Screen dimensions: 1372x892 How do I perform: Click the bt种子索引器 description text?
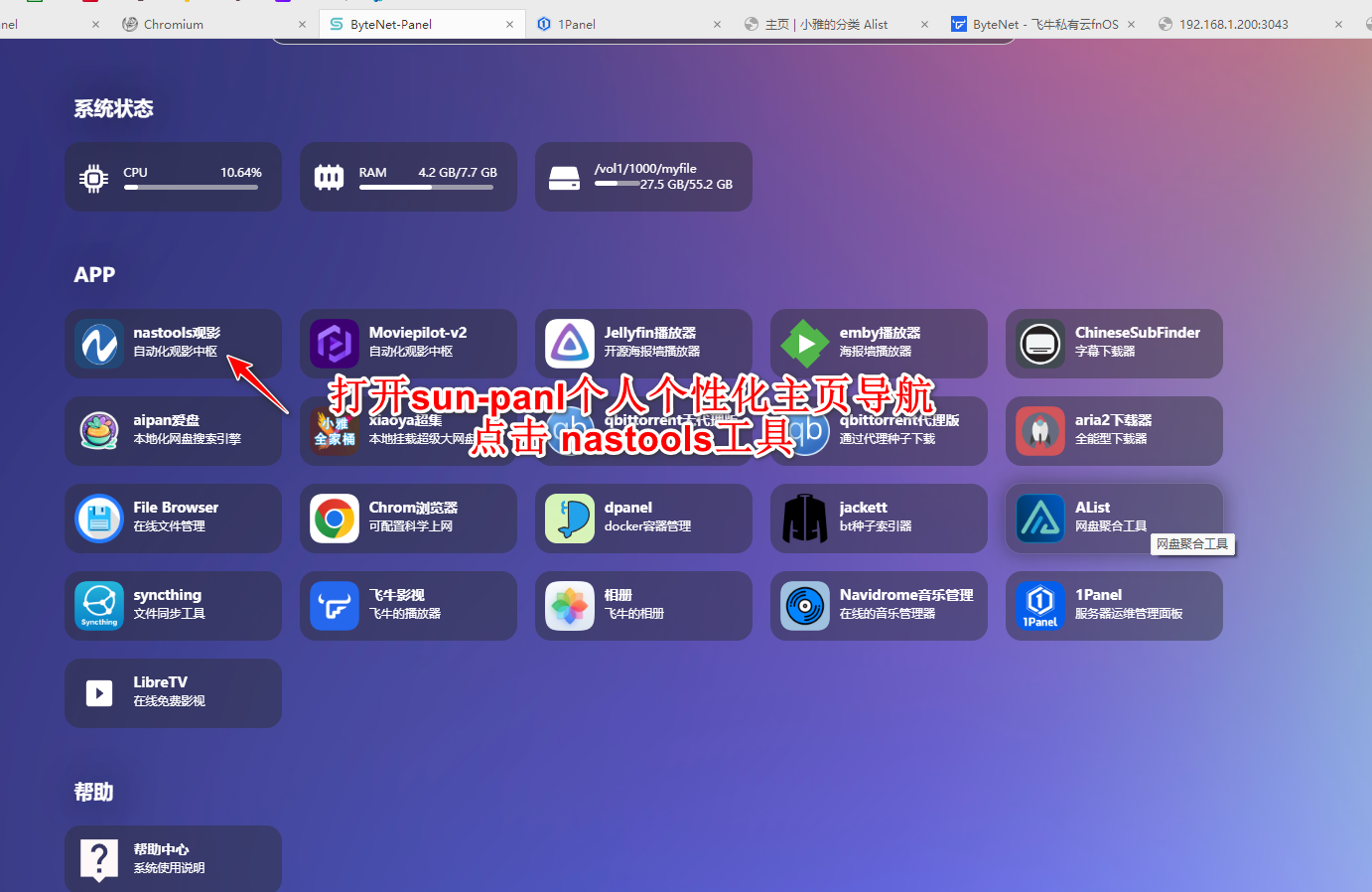[x=876, y=526]
